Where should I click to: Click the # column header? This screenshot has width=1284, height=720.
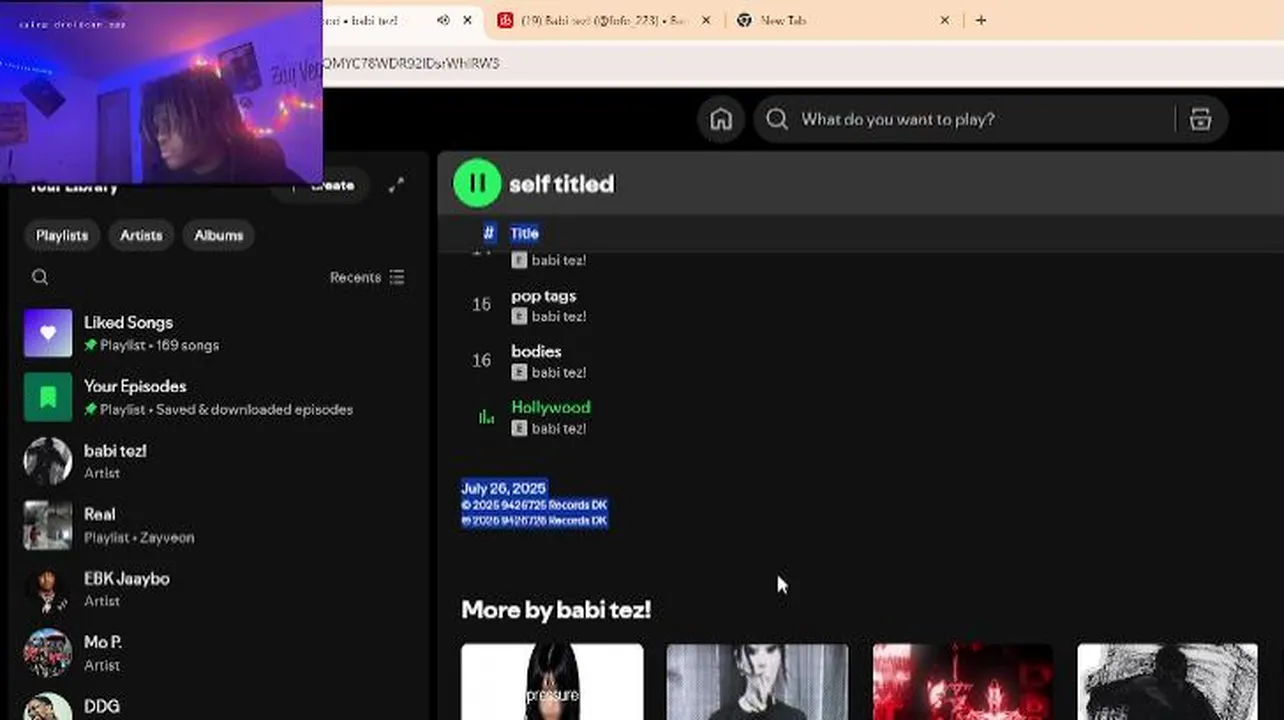pos(489,233)
